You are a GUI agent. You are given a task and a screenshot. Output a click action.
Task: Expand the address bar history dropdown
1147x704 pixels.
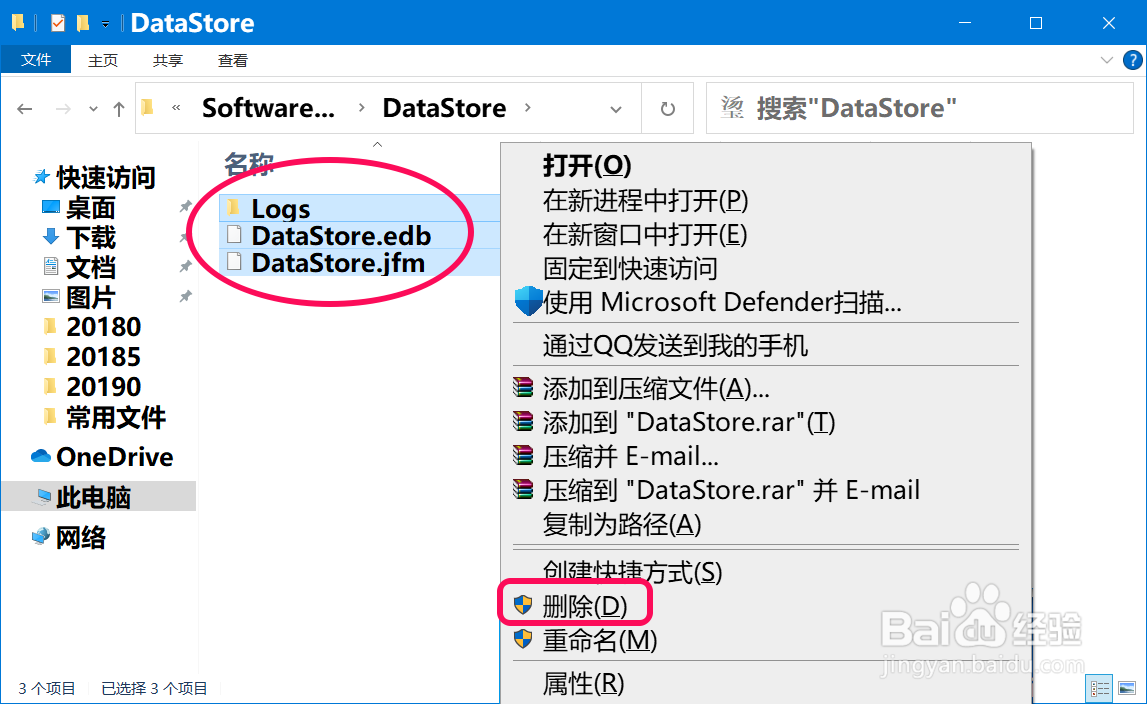tap(616, 109)
